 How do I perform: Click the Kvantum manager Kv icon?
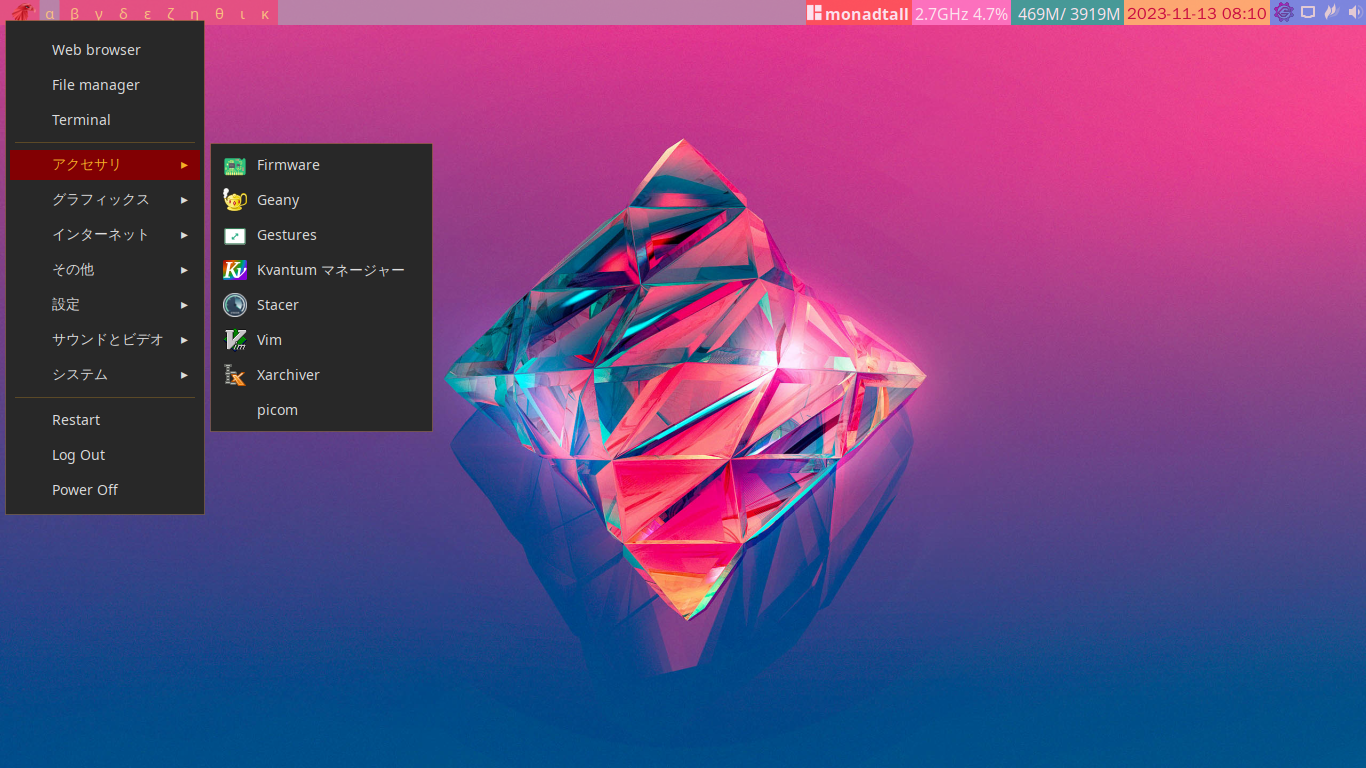pos(235,270)
